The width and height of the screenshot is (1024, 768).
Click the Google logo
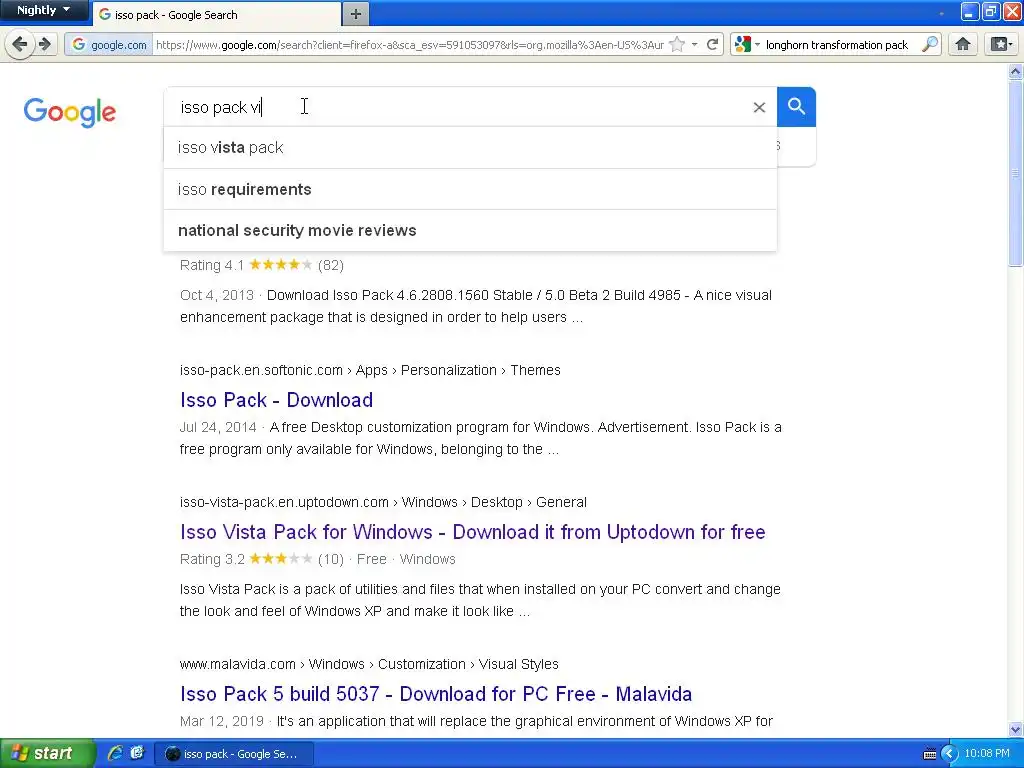70,112
